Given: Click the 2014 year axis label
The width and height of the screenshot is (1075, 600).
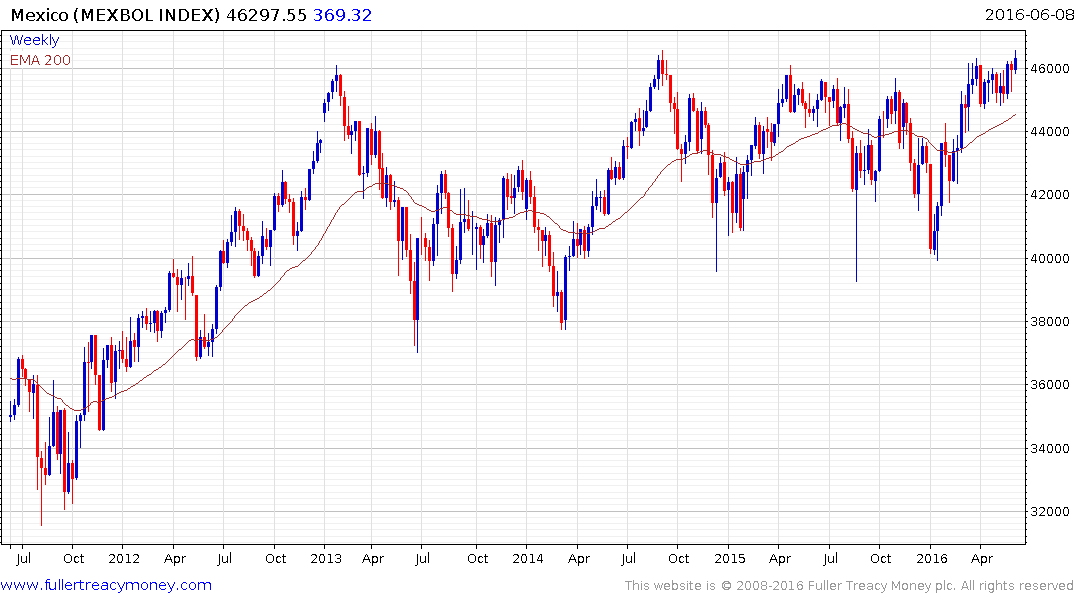Looking at the screenshot, I should tap(528, 558).
